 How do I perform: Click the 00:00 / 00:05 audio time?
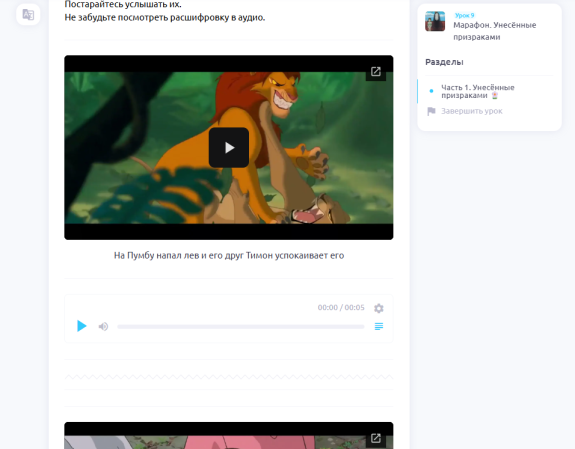(x=341, y=307)
